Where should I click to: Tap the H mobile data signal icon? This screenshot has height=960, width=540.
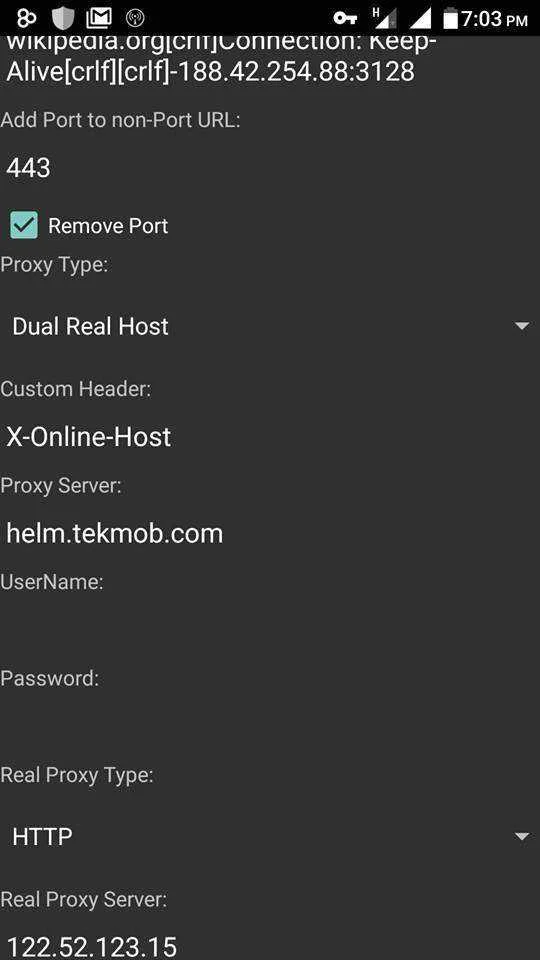(384, 18)
